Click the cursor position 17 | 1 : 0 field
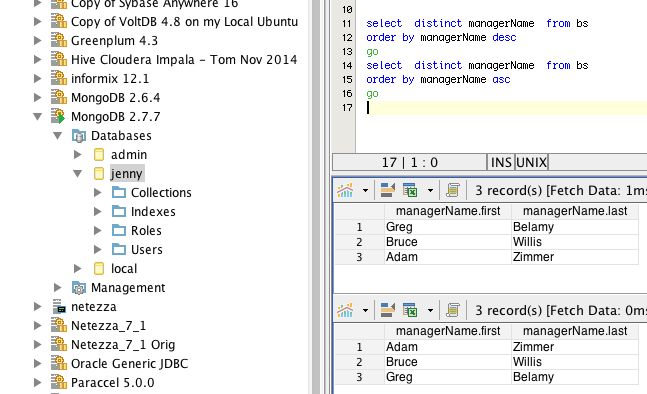 (x=409, y=162)
